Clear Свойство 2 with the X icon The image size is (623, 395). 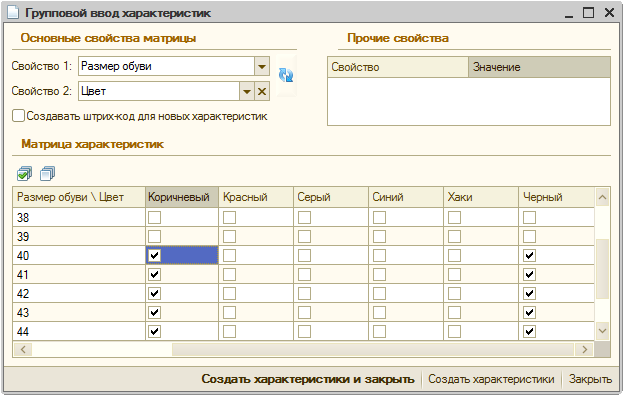coord(262,91)
